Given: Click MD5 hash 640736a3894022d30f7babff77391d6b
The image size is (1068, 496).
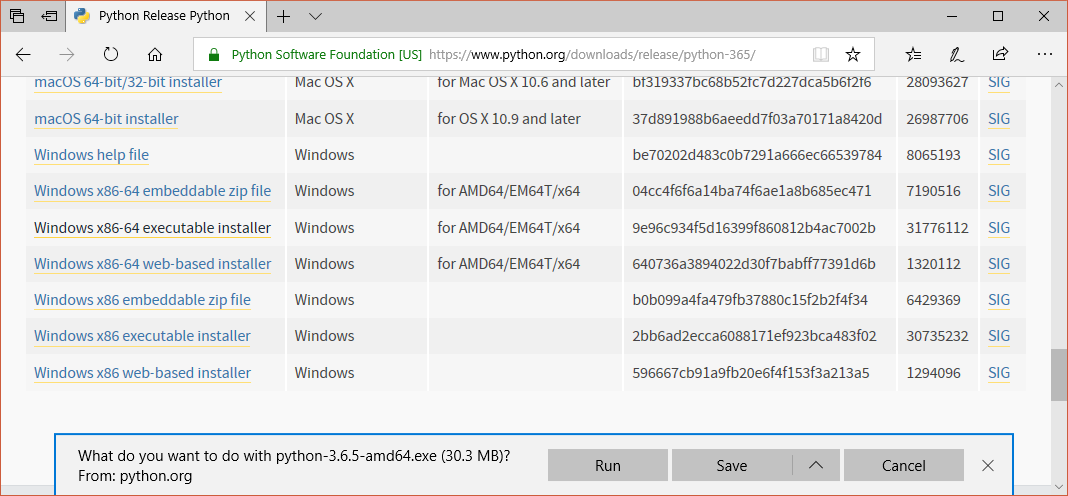Looking at the screenshot, I should tap(754, 264).
